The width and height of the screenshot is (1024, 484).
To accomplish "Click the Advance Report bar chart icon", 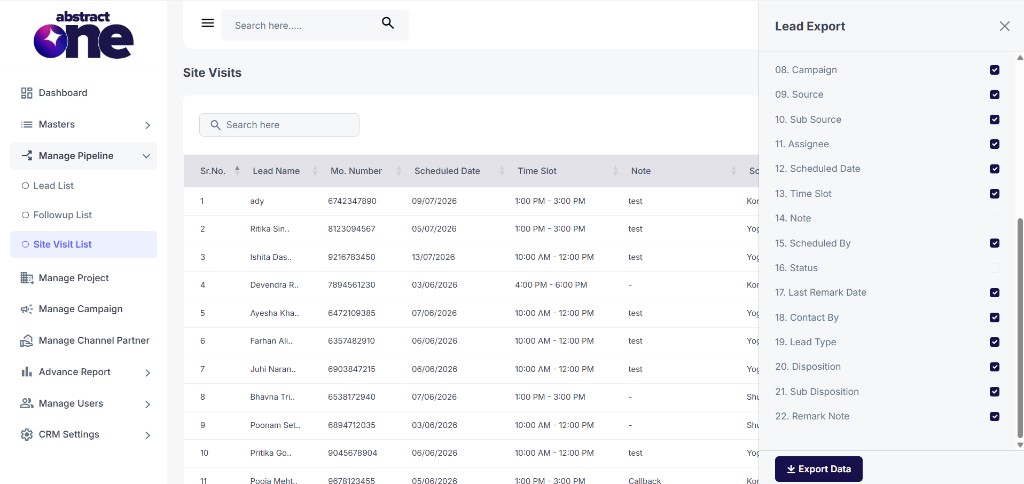I will pyautogui.click(x=27, y=372).
